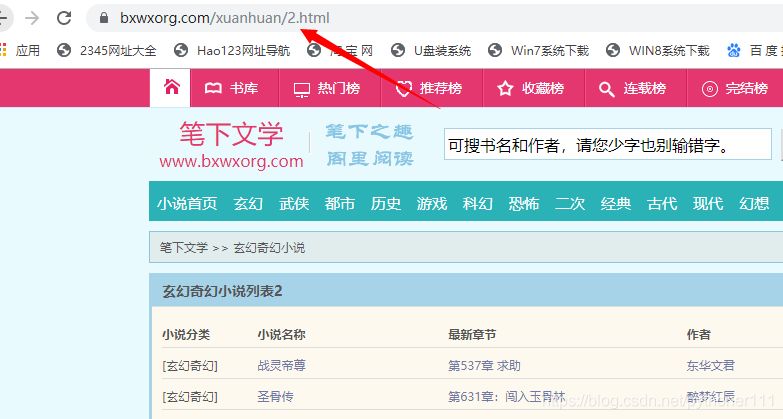
Task: Open the novel 战灵帝尊
Action: pyautogui.click(x=282, y=366)
